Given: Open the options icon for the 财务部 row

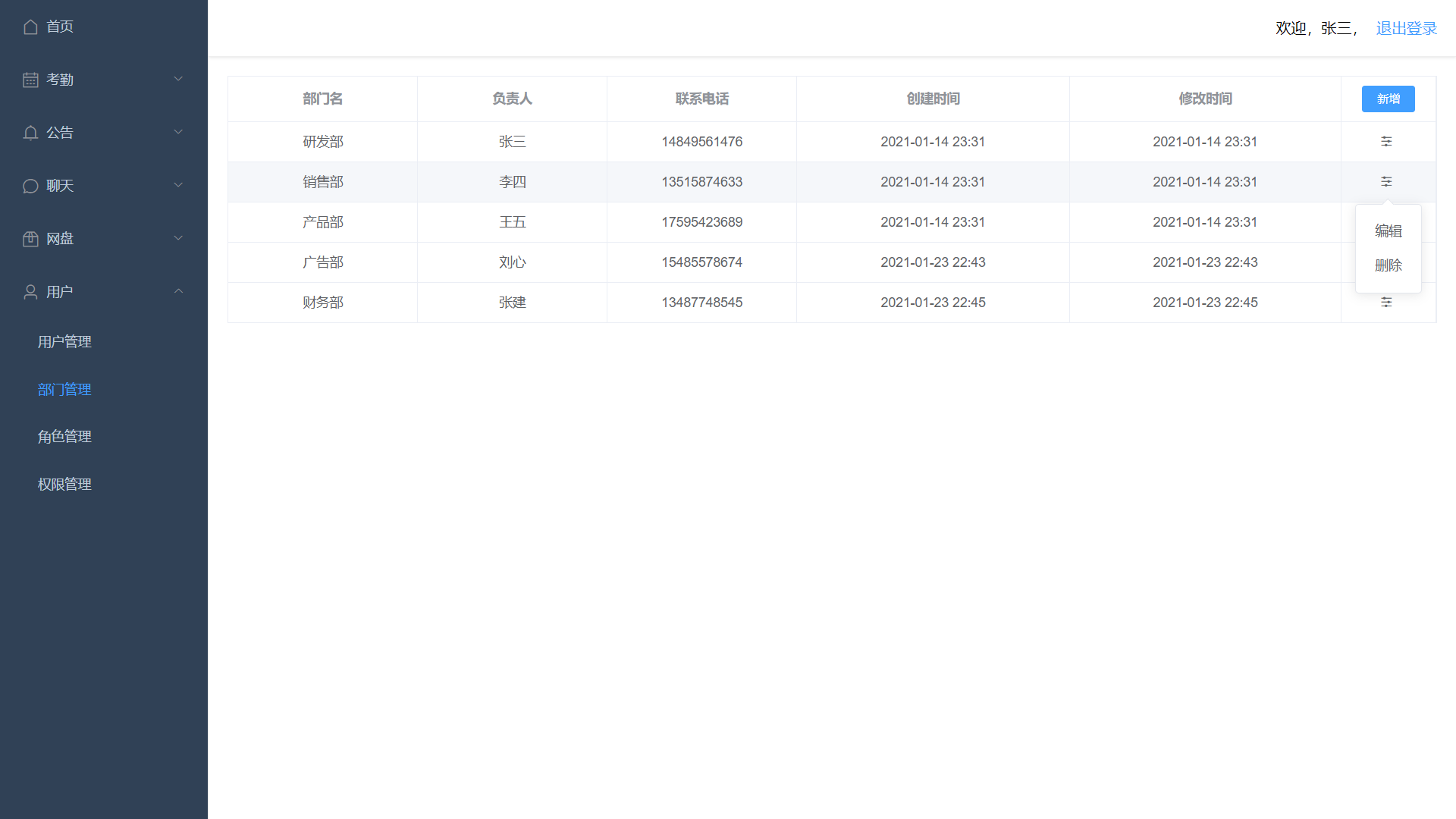Looking at the screenshot, I should pyautogui.click(x=1386, y=303).
